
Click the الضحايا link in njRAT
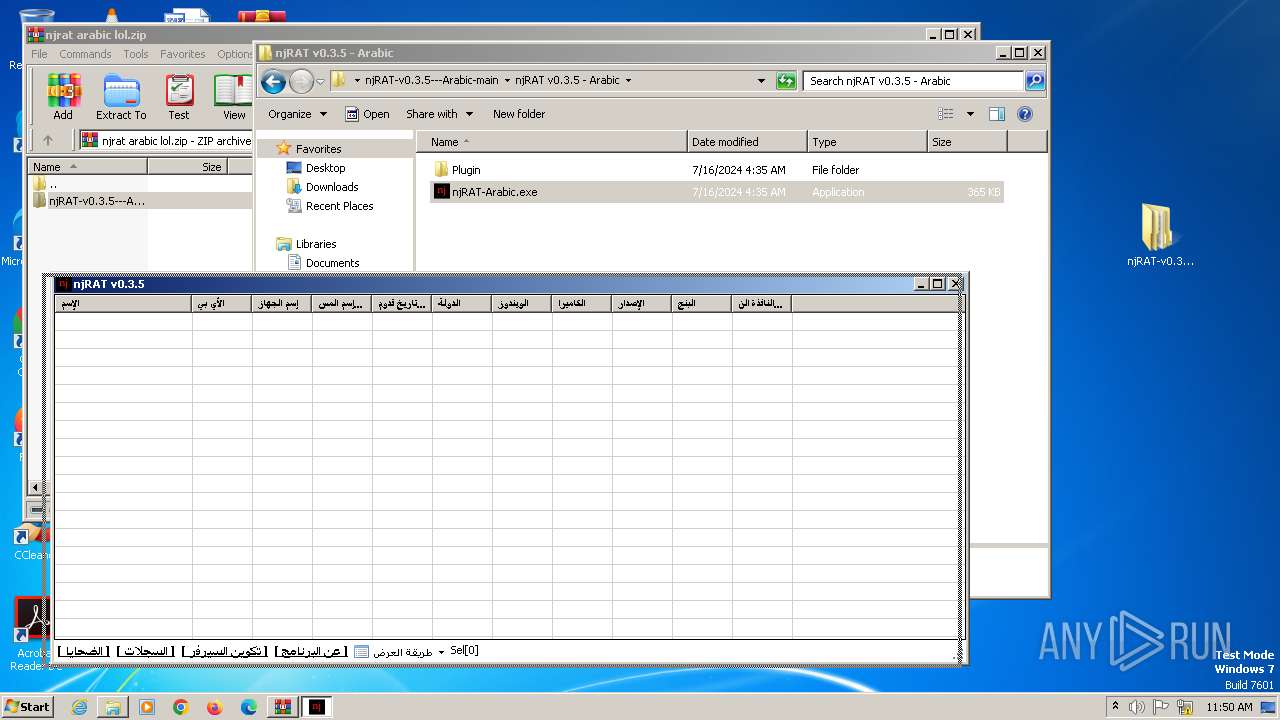point(83,651)
